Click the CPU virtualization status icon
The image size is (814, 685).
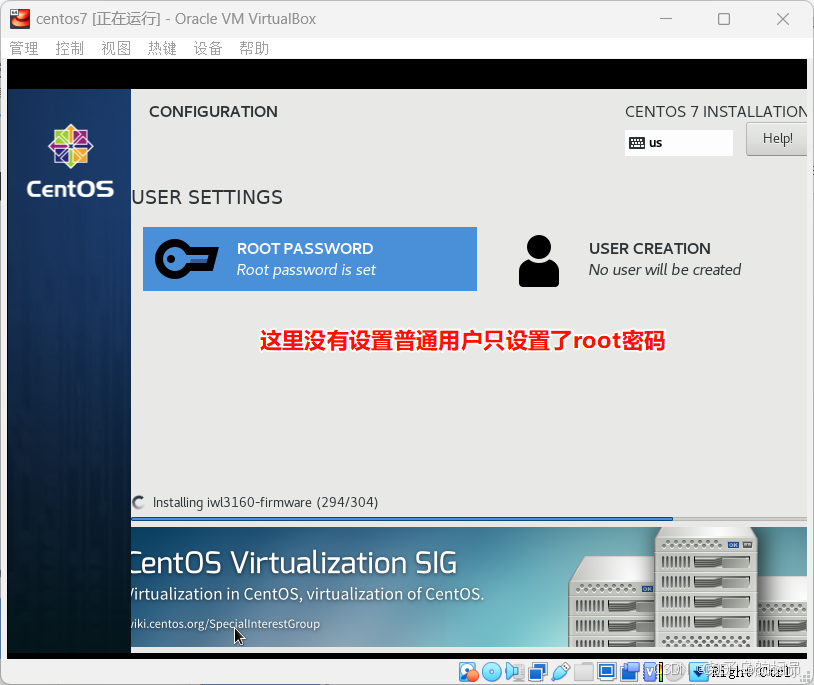(651, 672)
